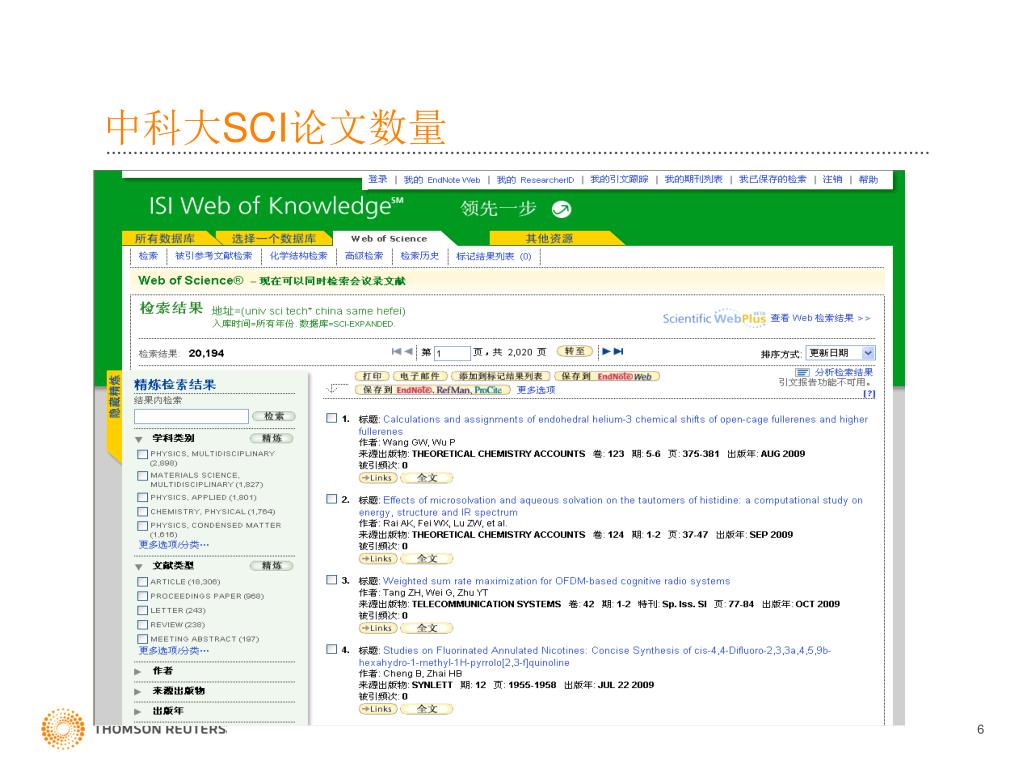Image resolution: width=1024 pixels, height=768 pixels.
Task: Show 更多选项/分类 under 学科类别
Action: pyautogui.click(x=174, y=545)
